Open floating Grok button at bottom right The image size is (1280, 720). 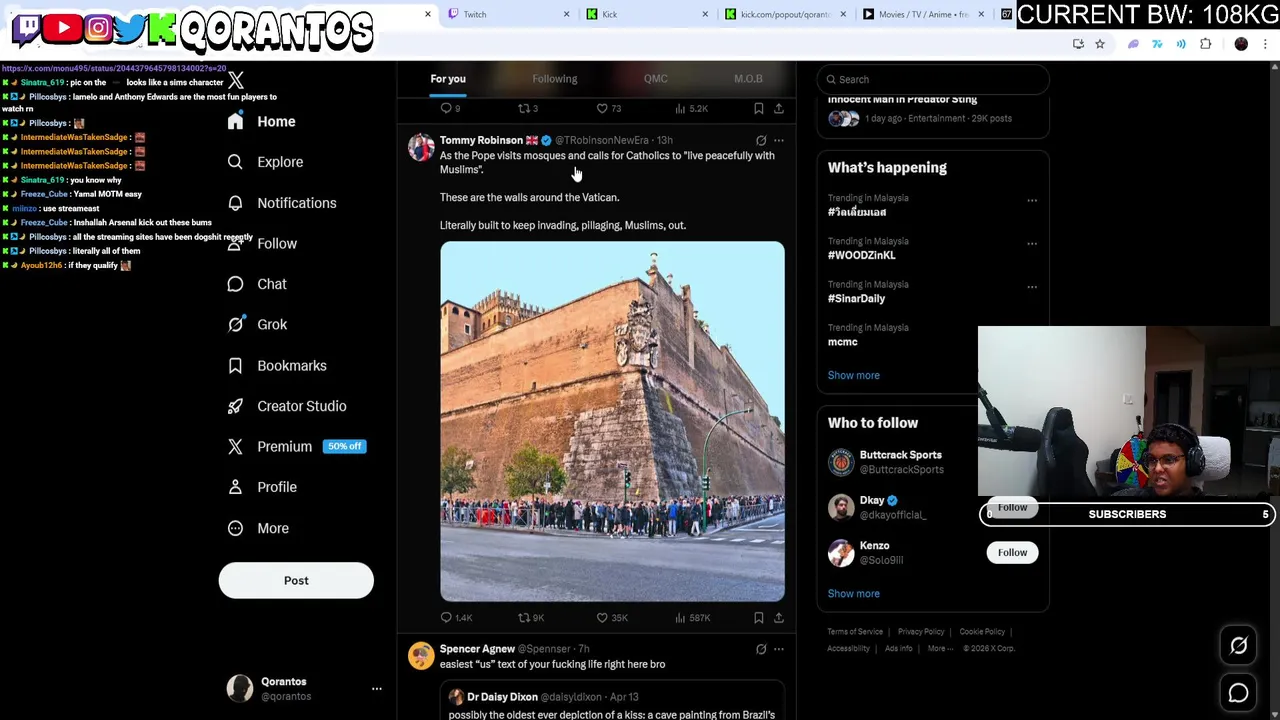[x=1238, y=646]
